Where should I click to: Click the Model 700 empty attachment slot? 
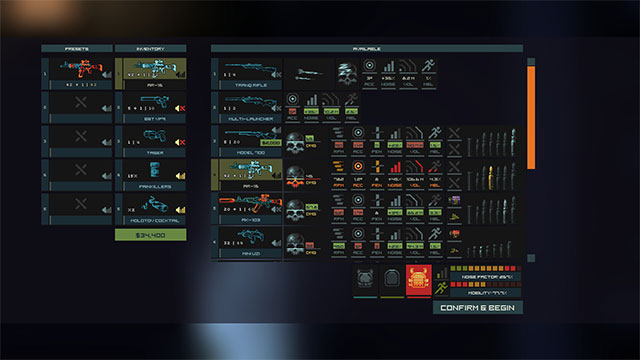pyautogui.click(x=454, y=133)
